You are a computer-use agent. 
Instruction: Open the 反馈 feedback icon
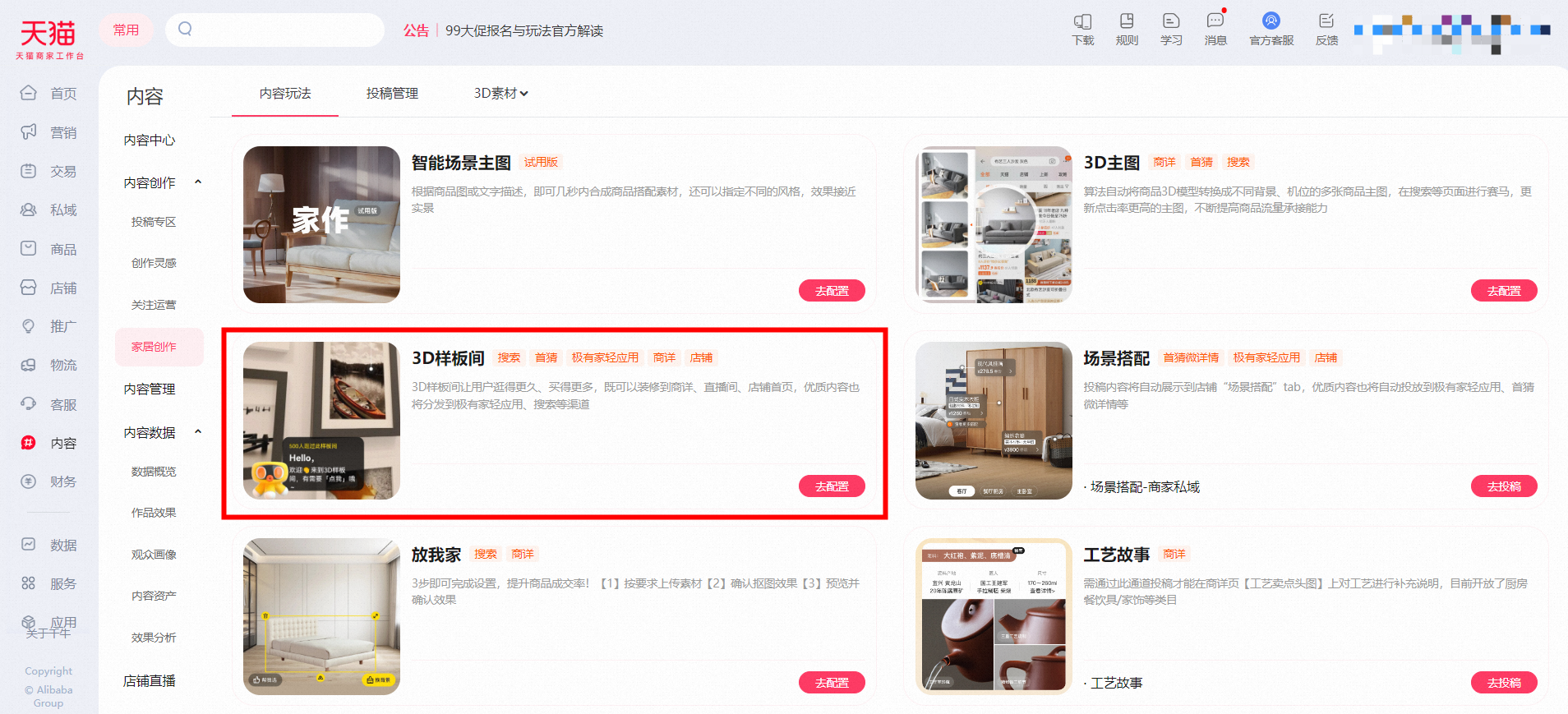pyautogui.click(x=1326, y=30)
